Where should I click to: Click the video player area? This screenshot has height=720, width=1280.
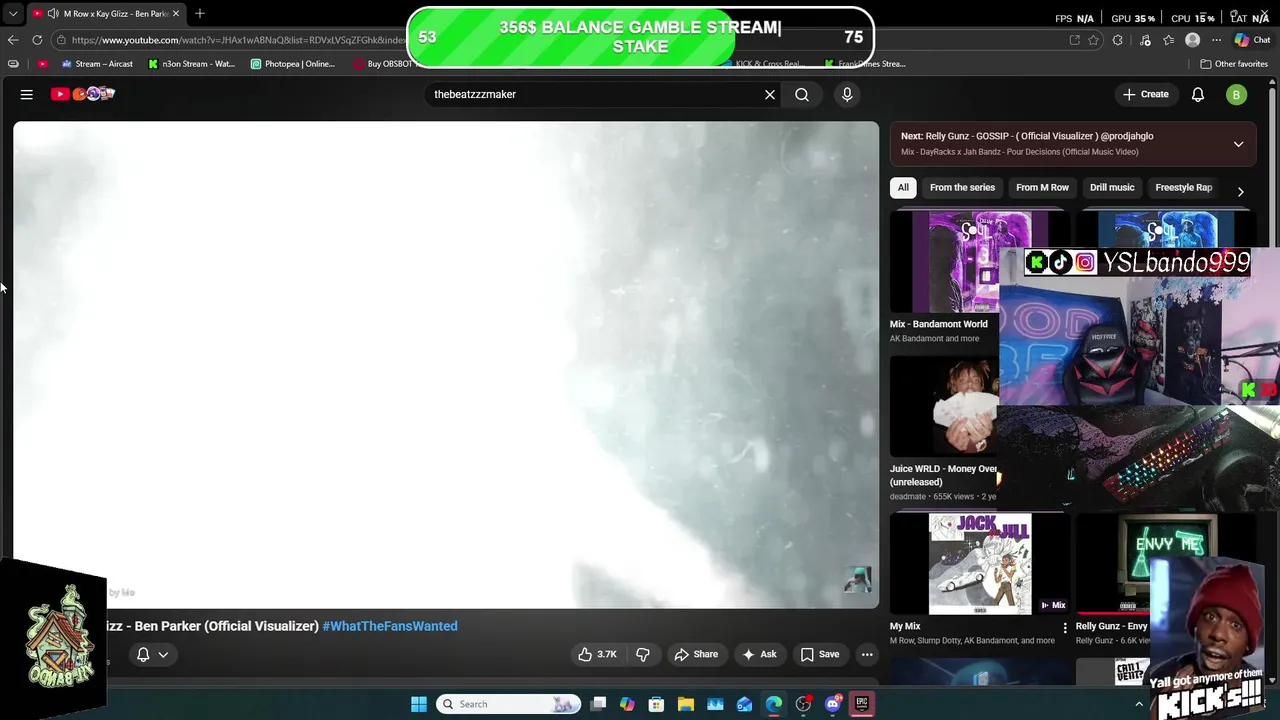446,365
